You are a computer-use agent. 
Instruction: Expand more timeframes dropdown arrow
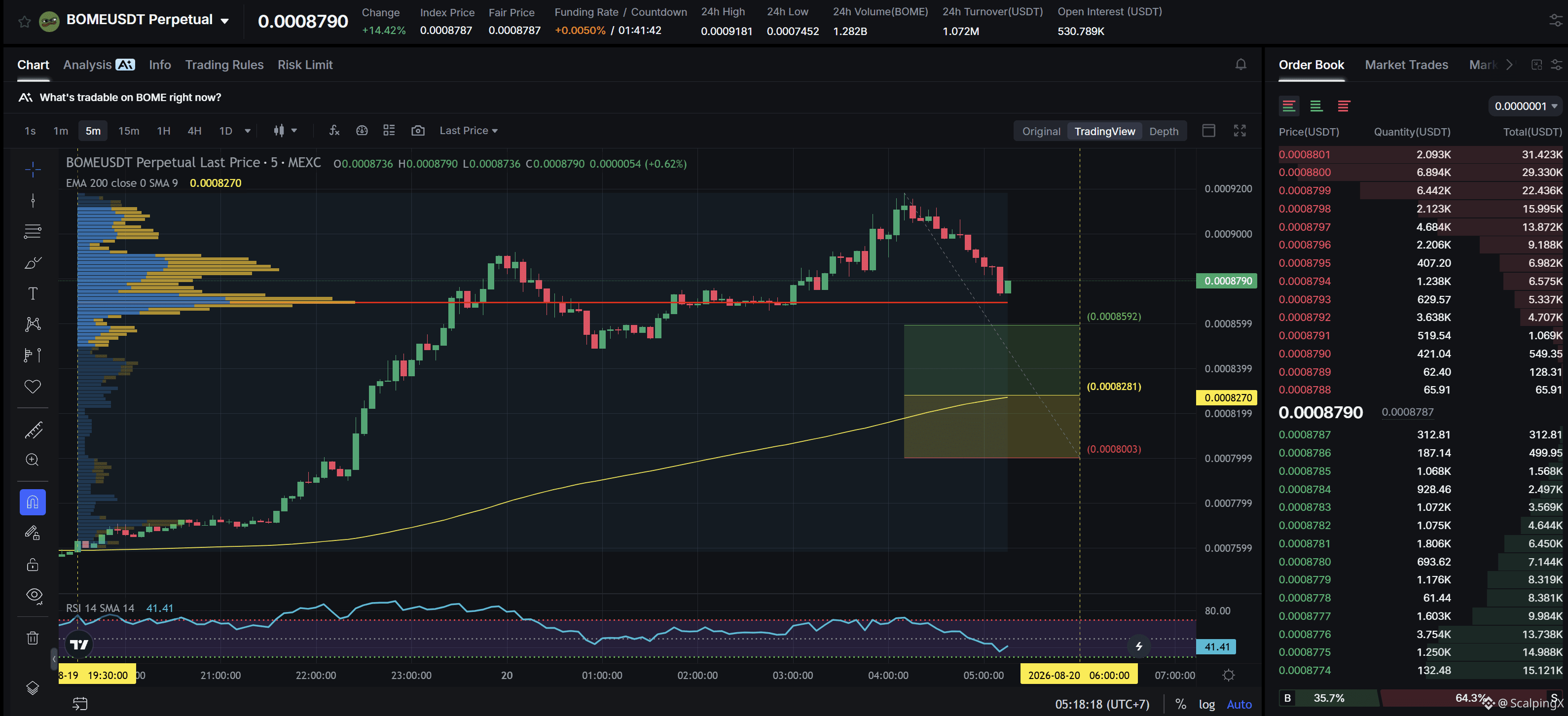248,131
